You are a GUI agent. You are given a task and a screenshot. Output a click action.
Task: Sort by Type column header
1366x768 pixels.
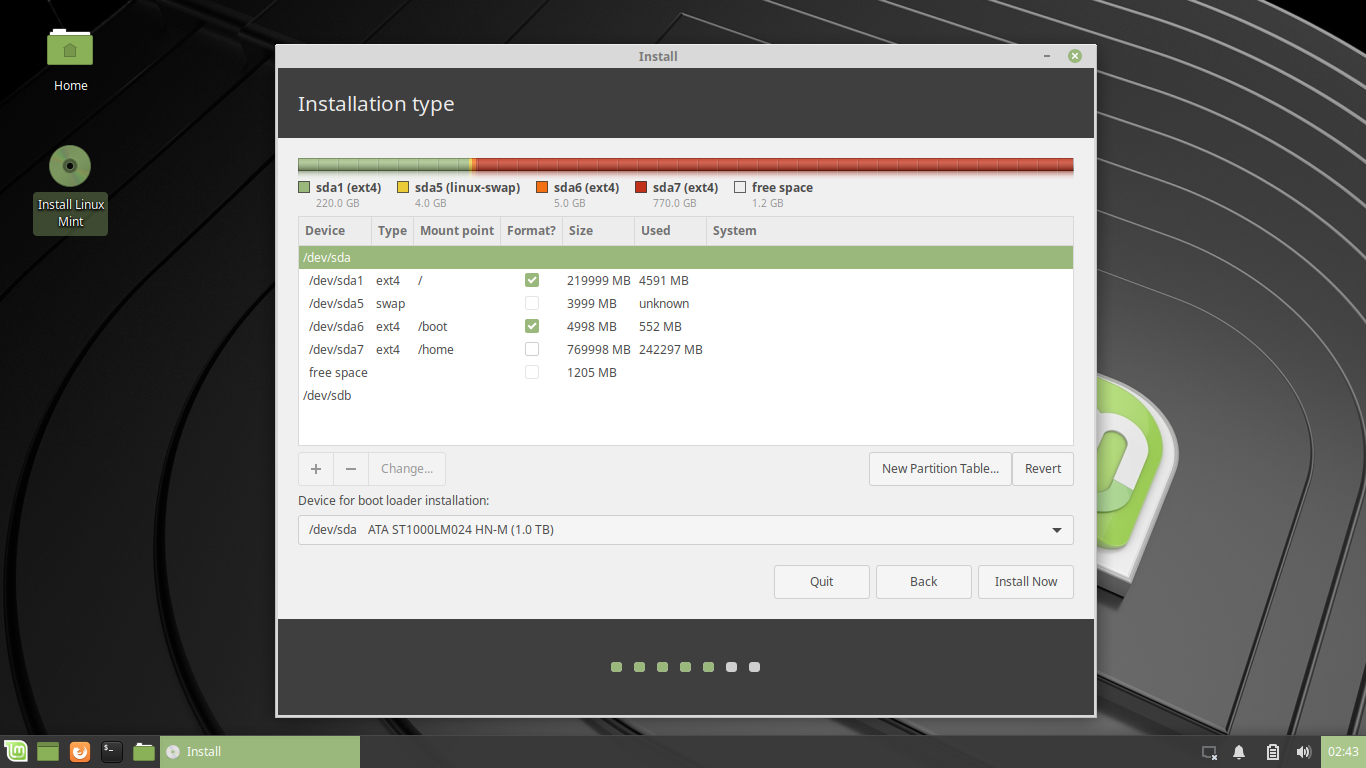pyautogui.click(x=393, y=231)
